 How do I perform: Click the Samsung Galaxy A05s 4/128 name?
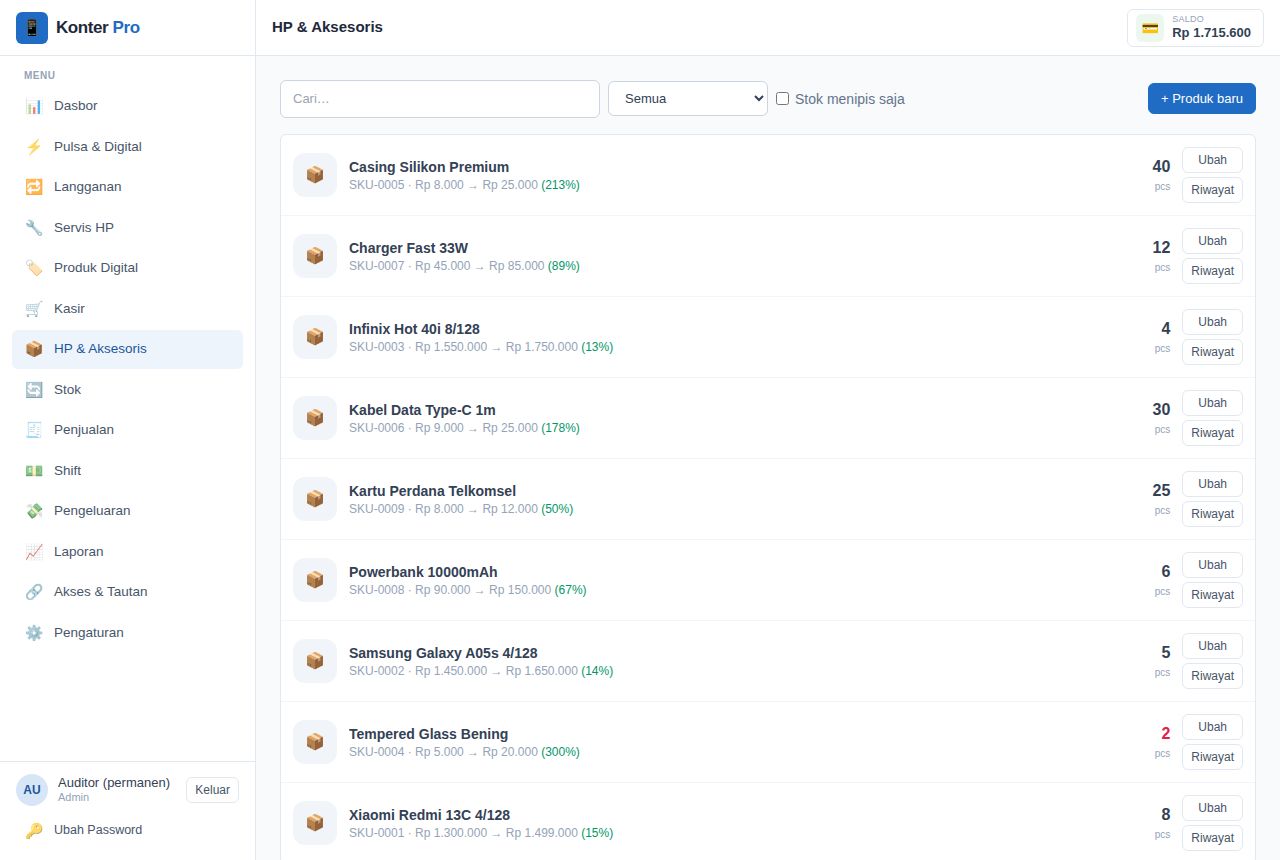pos(443,653)
